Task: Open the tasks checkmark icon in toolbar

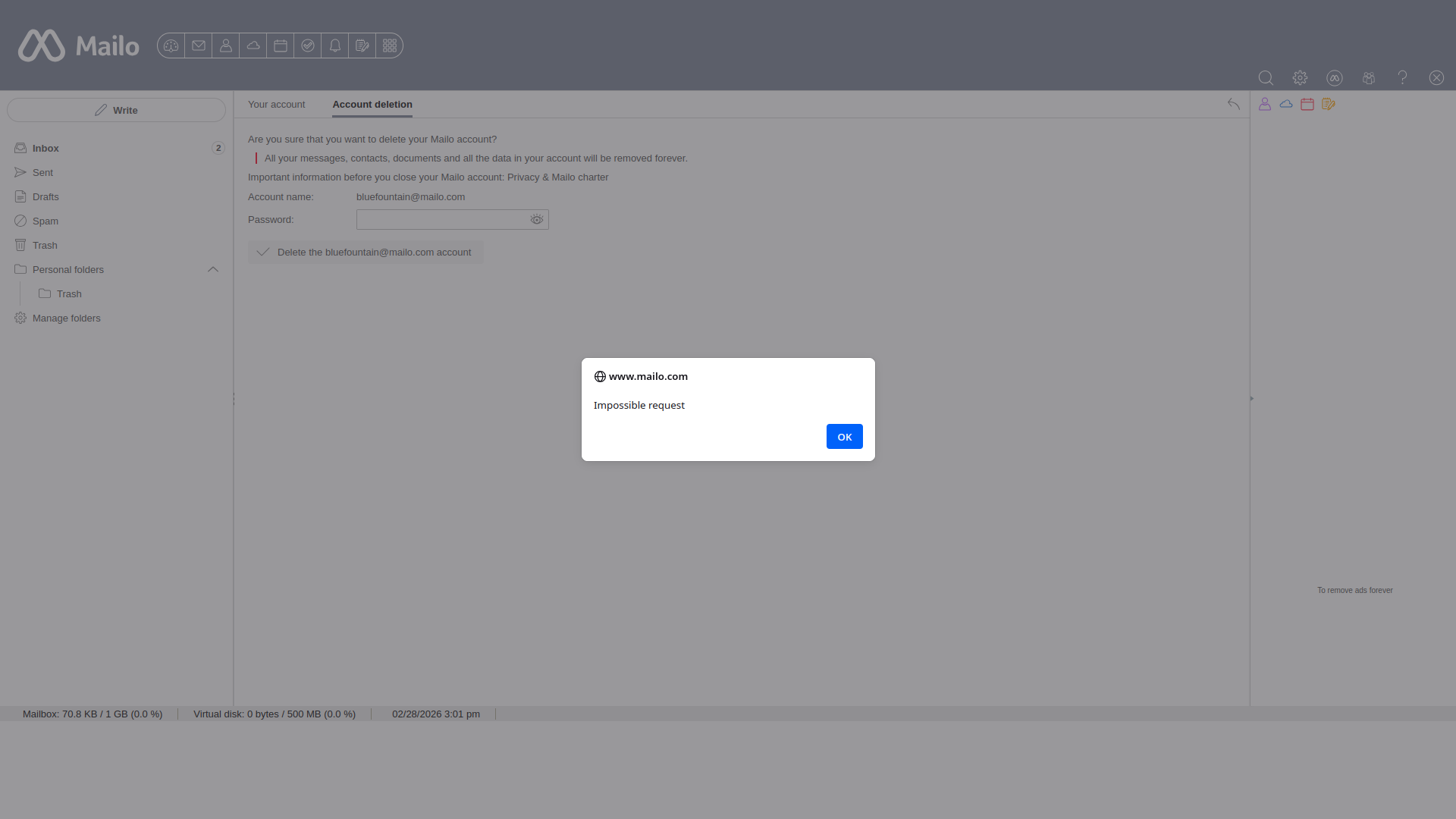Action: pos(308,45)
